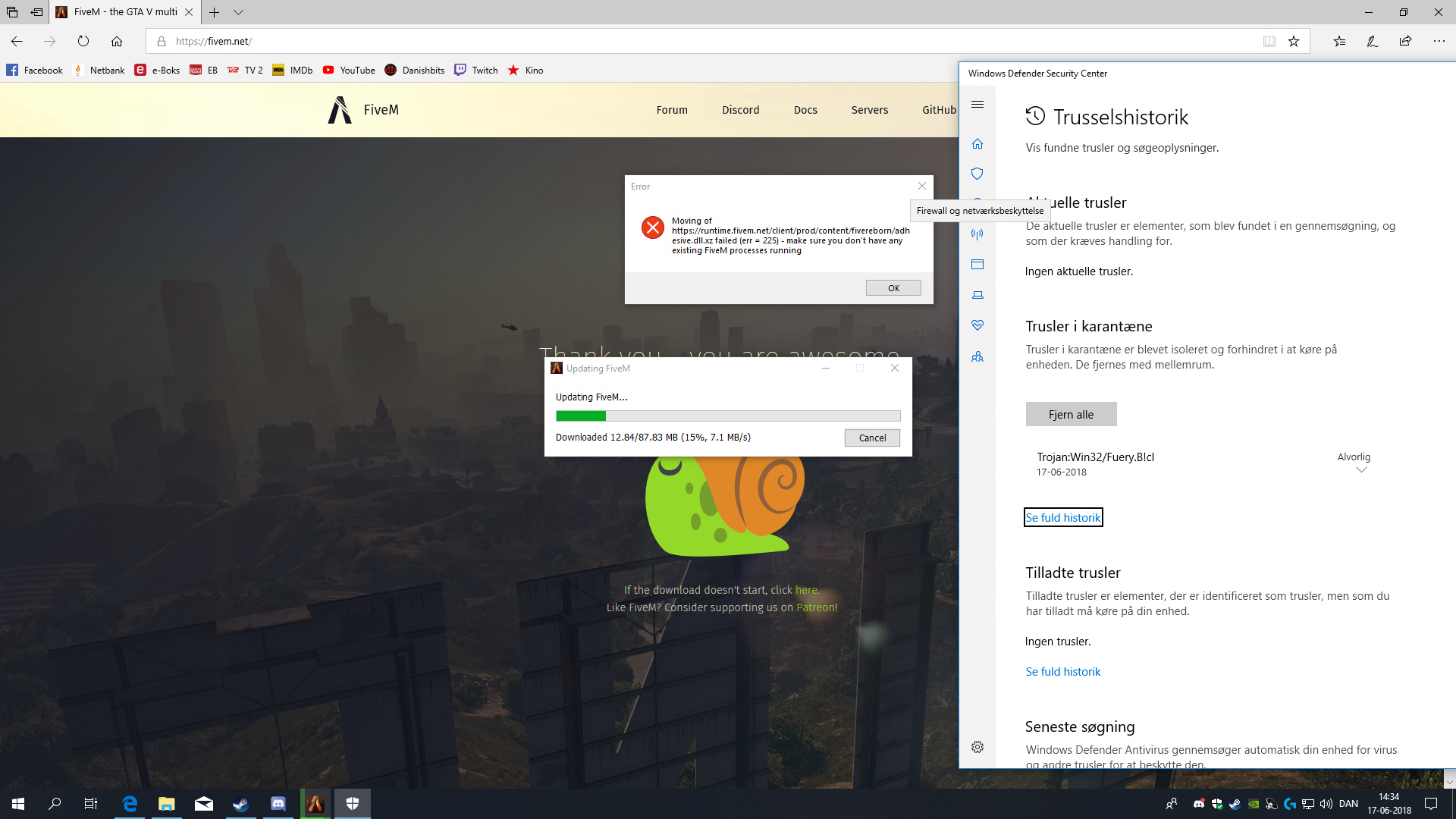Click Servers in FiveM navigation
This screenshot has height=819, width=1456.
tap(869, 110)
